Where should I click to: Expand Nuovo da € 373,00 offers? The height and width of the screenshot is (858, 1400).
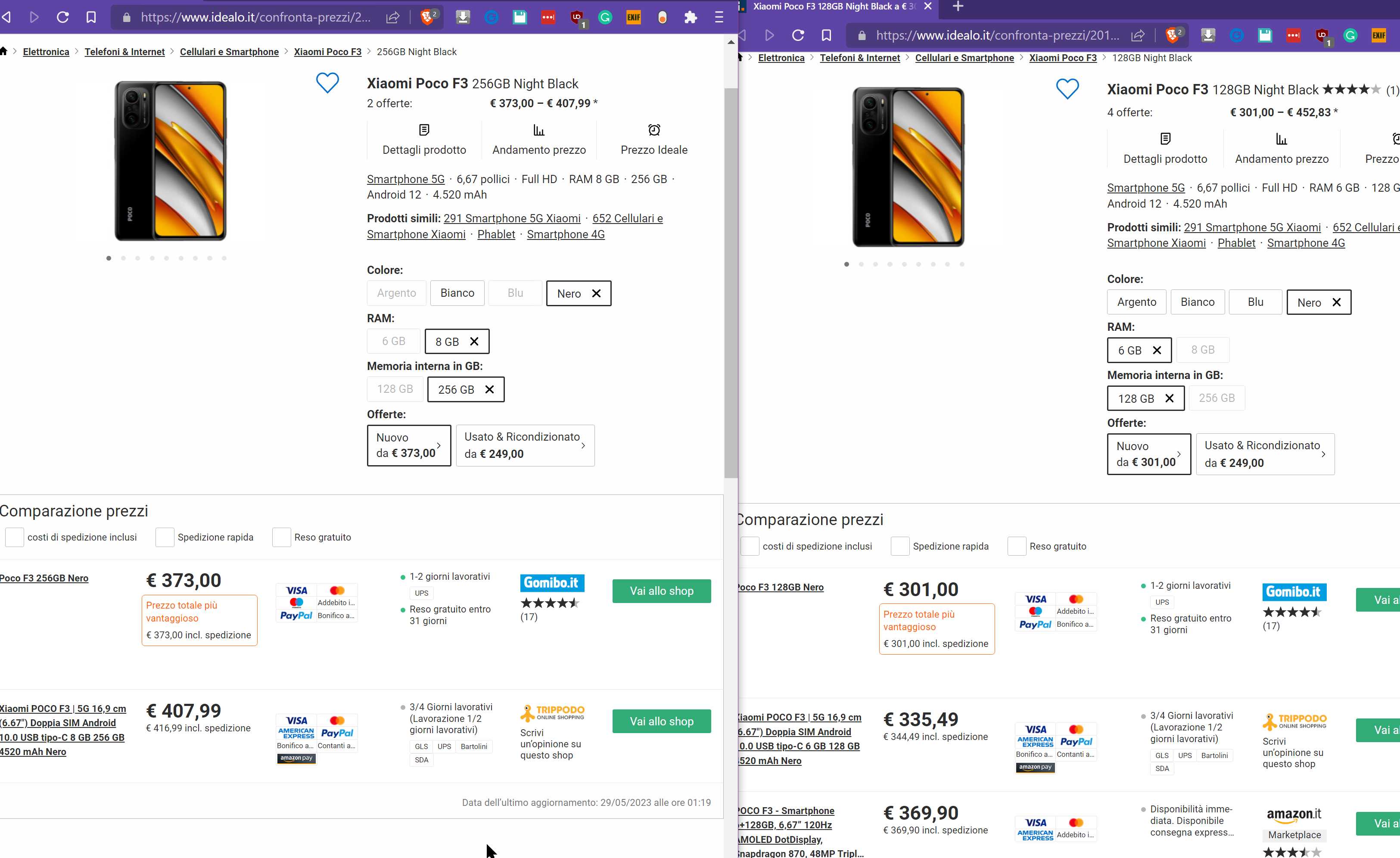coord(408,445)
